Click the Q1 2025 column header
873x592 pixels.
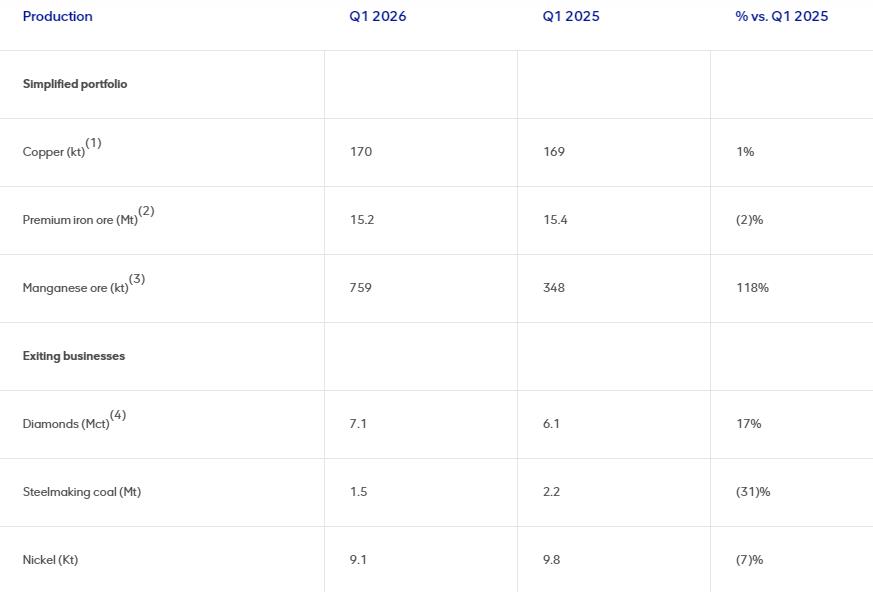pos(571,16)
